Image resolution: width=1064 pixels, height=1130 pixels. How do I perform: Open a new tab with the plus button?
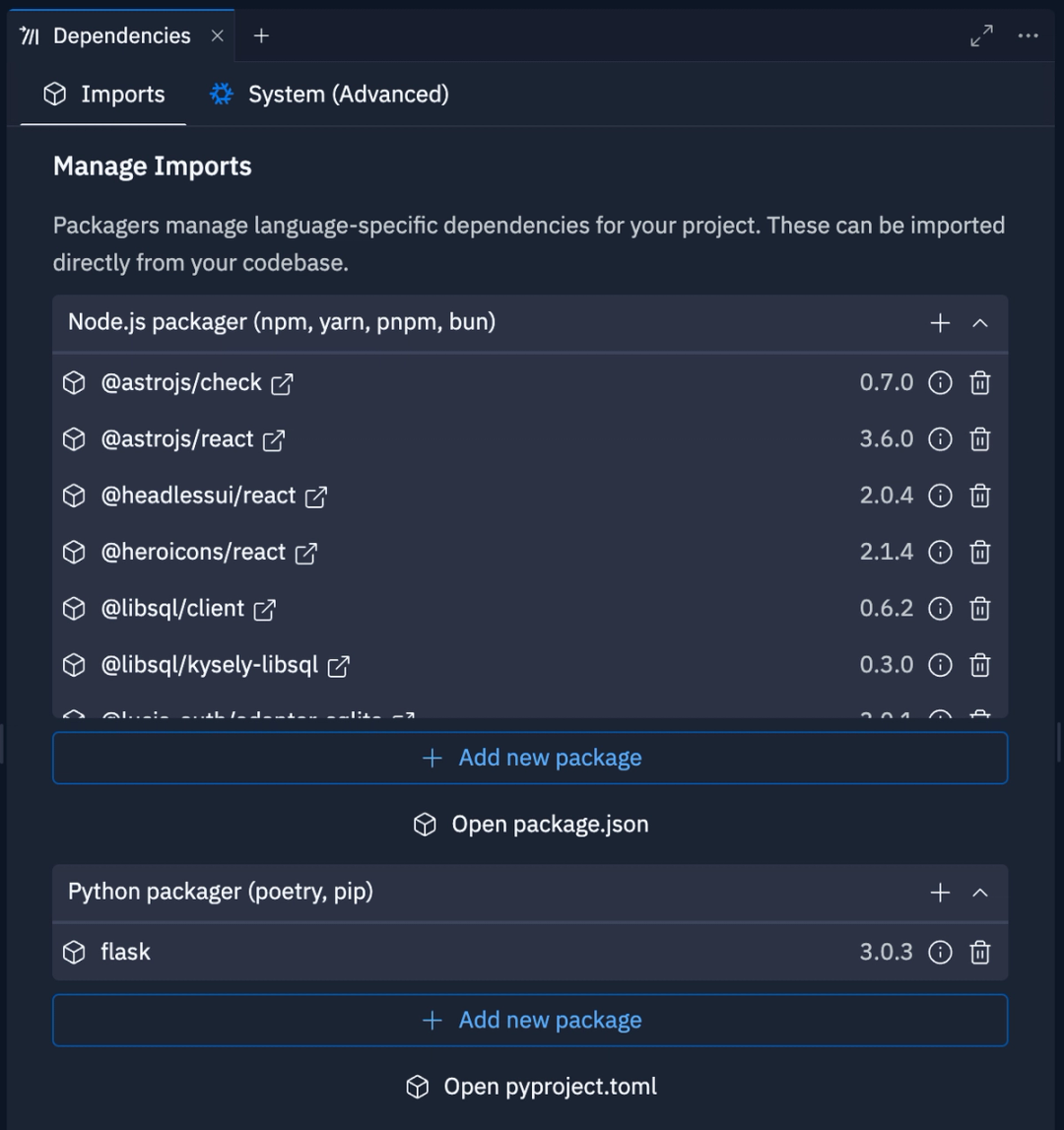click(x=261, y=35)
